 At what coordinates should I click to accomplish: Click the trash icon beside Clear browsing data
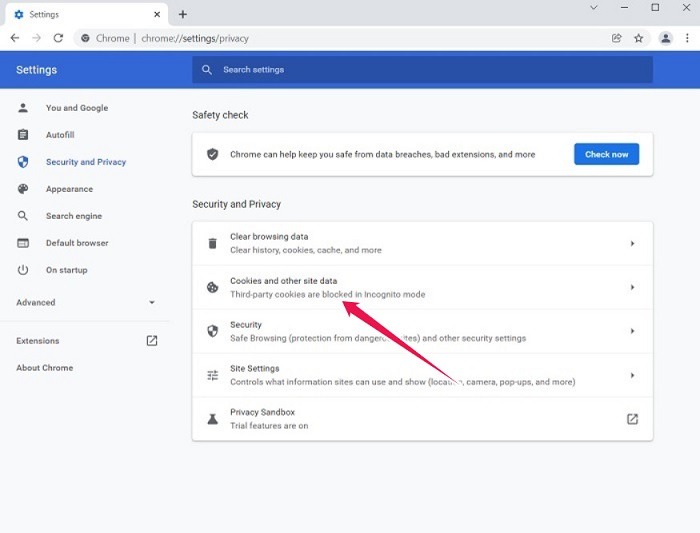(x=212, y=243)
